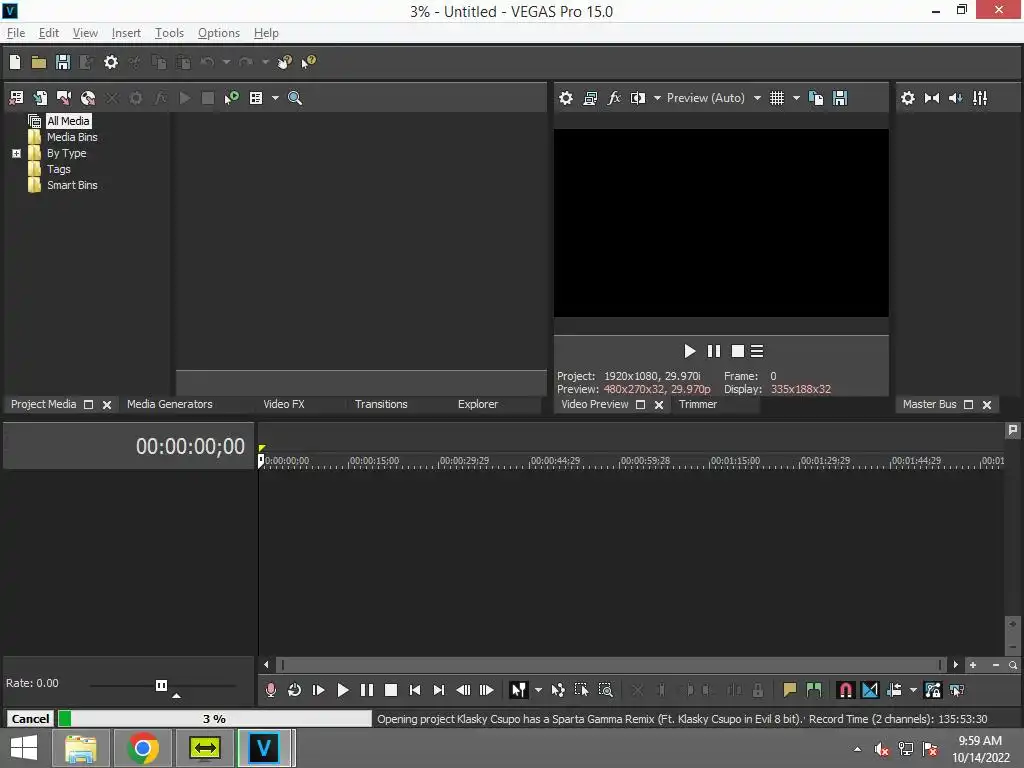Screen dimensions: 1024x768
Task: Open the Redo history dropdown arrow
Action: pyautogui.click(x=265, y=62)
